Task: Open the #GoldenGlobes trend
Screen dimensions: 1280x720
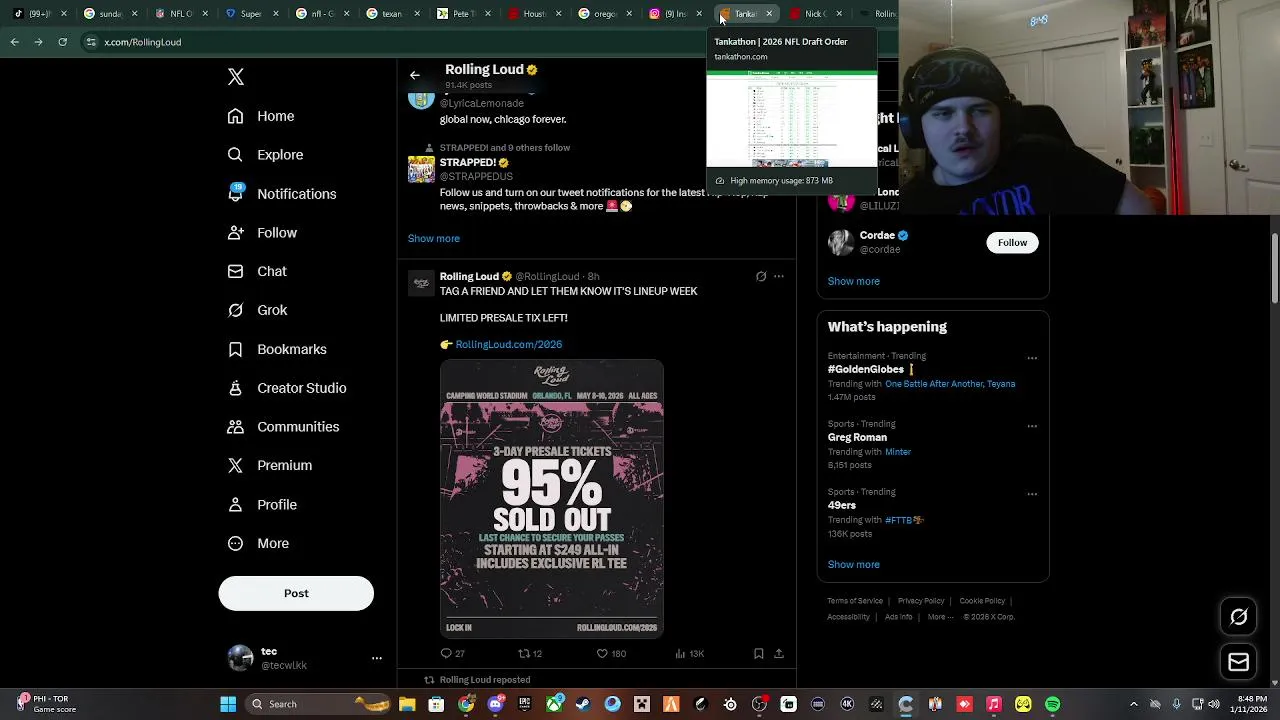Action: point(866,369)
